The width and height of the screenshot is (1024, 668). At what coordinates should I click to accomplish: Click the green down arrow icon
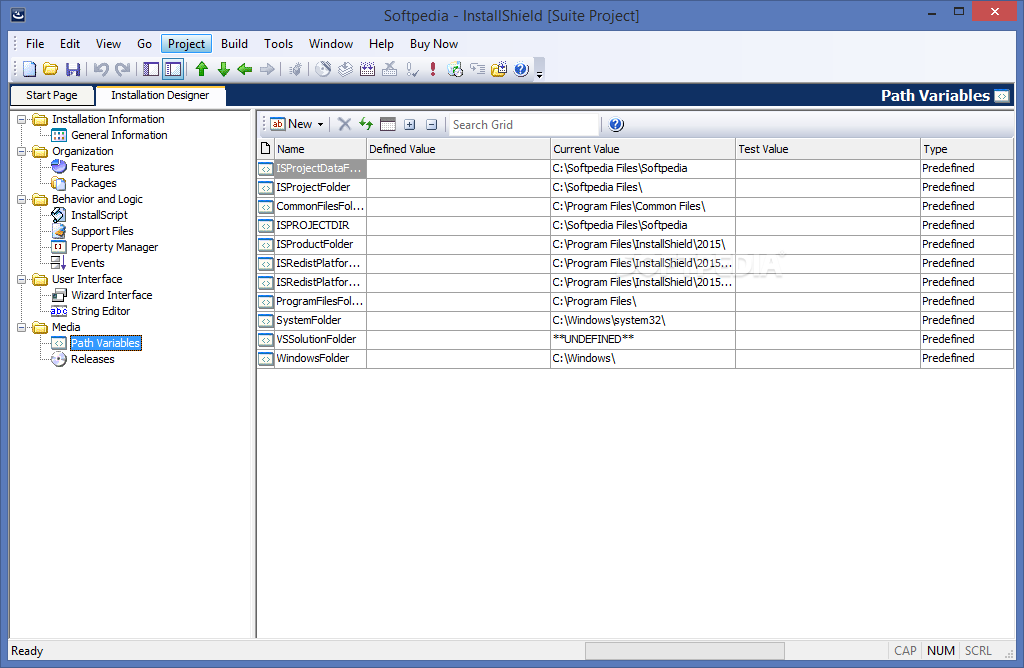(x=223, y=69)
